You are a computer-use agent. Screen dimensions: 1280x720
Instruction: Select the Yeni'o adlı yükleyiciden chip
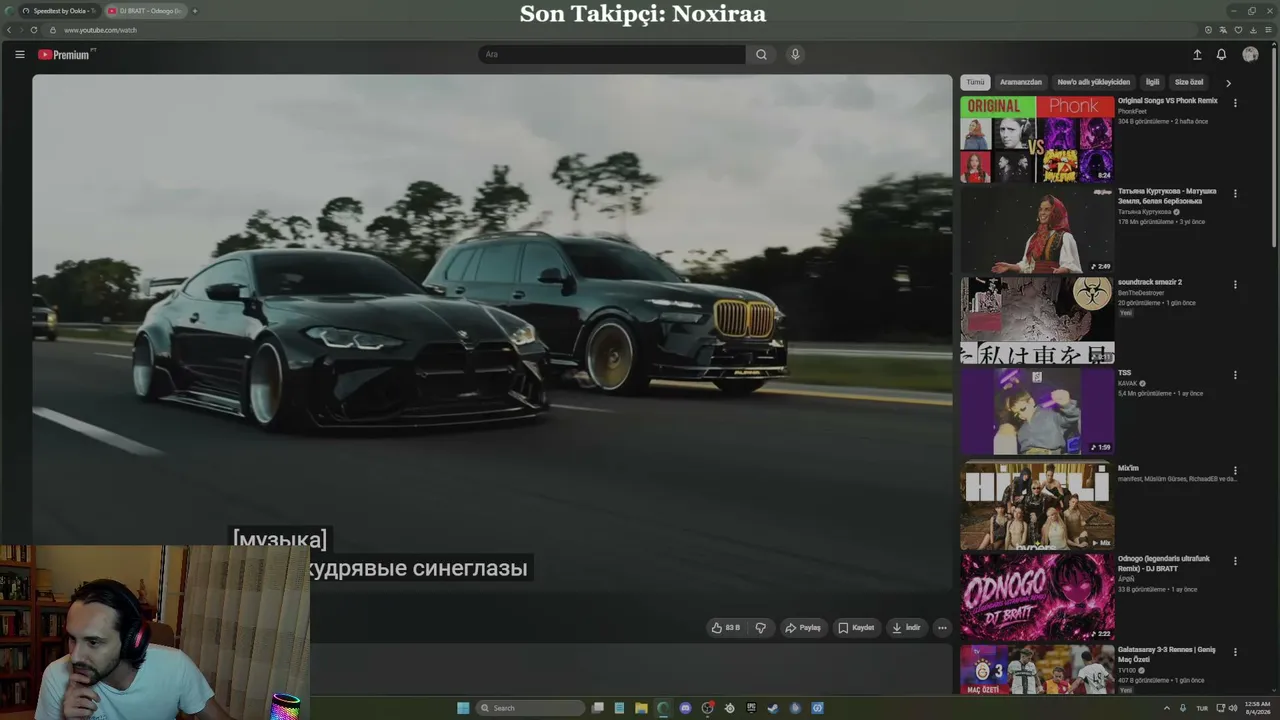pos(1094,82)
